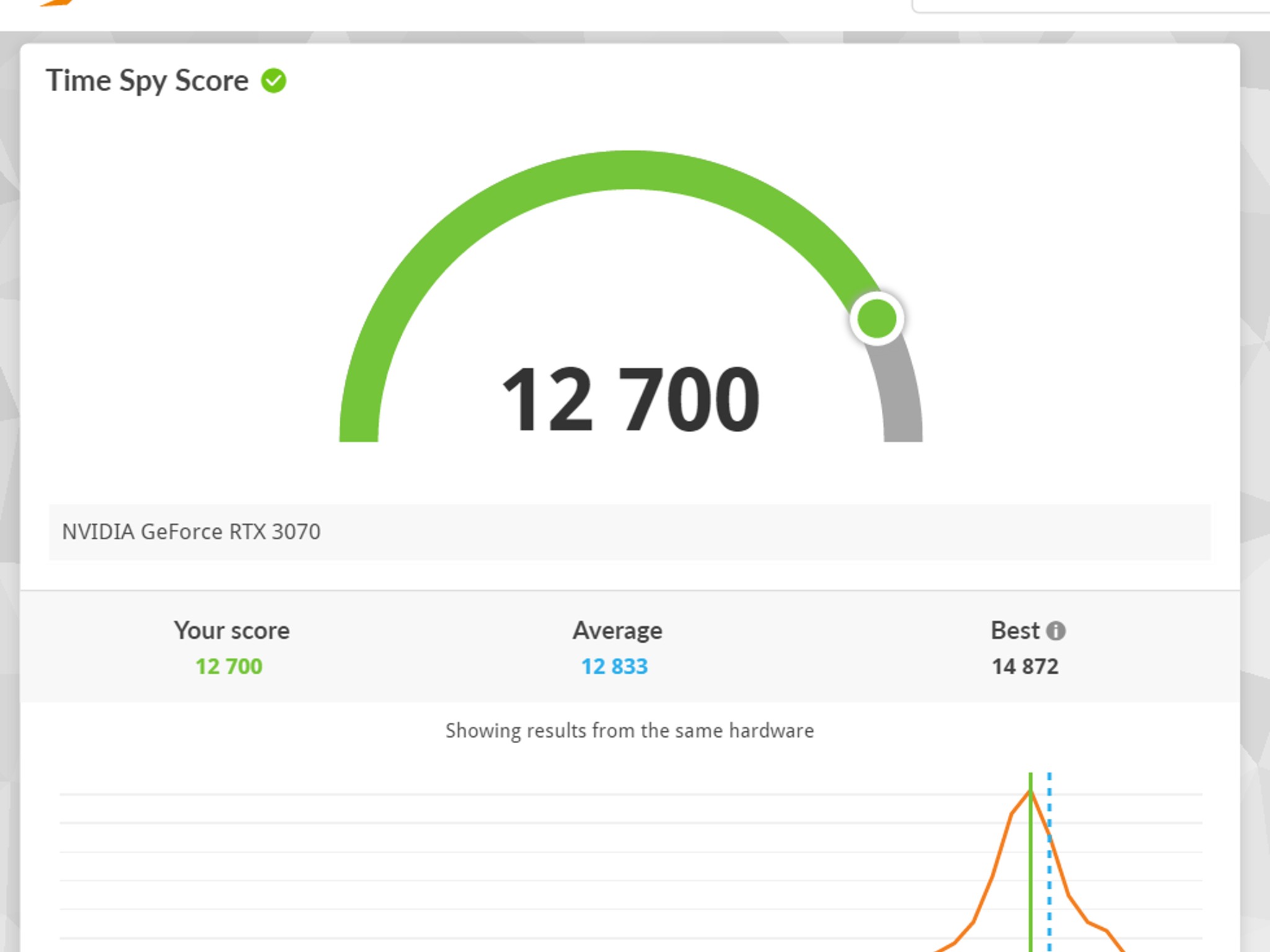Click the green validation checkmark icon
Image resolution: width=1270 pixels, height=952 pixels.
(273, 81)
